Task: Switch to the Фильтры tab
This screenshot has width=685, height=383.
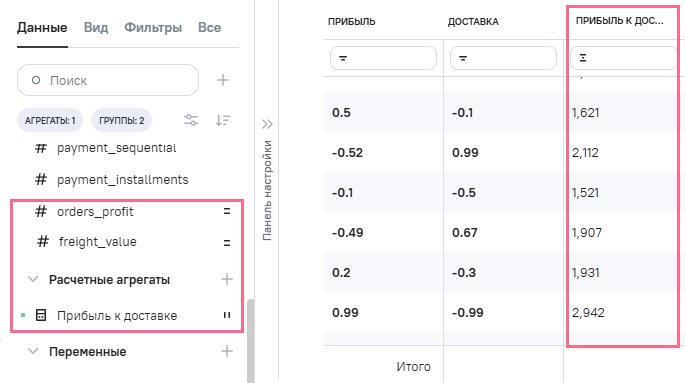Action: pyautogui.click(x=153, y=28)
